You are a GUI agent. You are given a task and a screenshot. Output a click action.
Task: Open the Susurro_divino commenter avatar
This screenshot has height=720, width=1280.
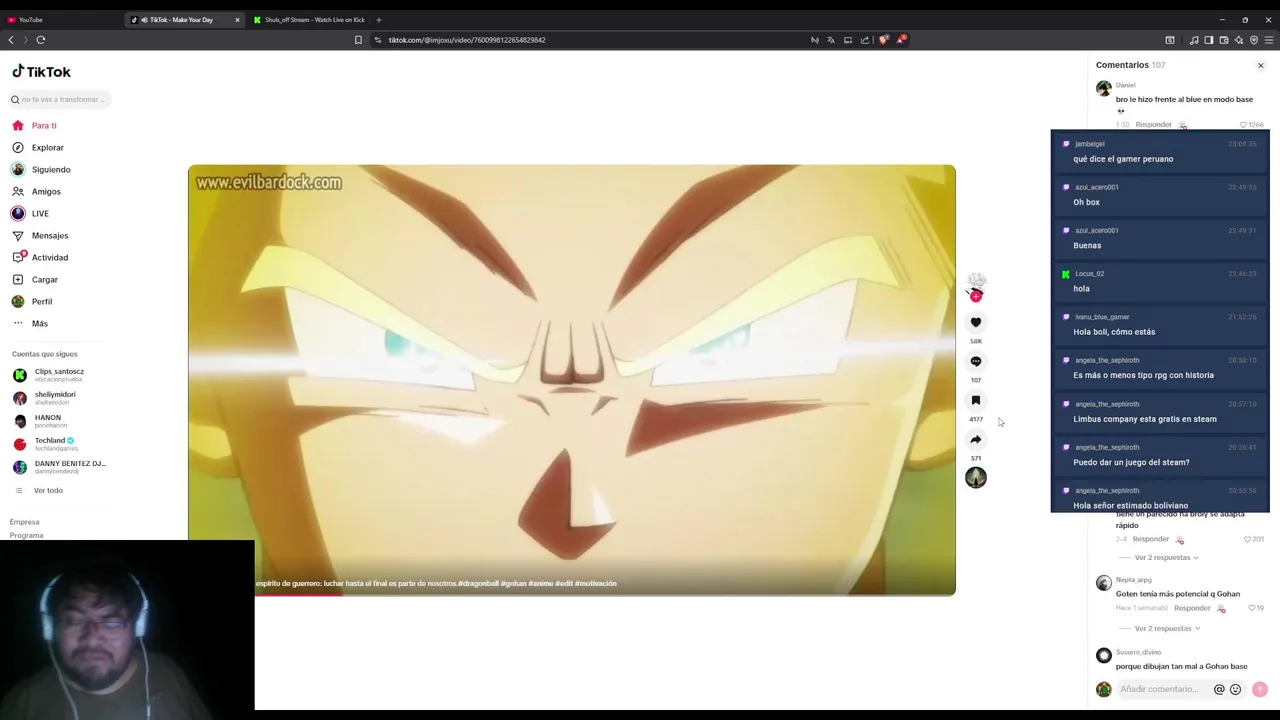(x=1103, y=656)
